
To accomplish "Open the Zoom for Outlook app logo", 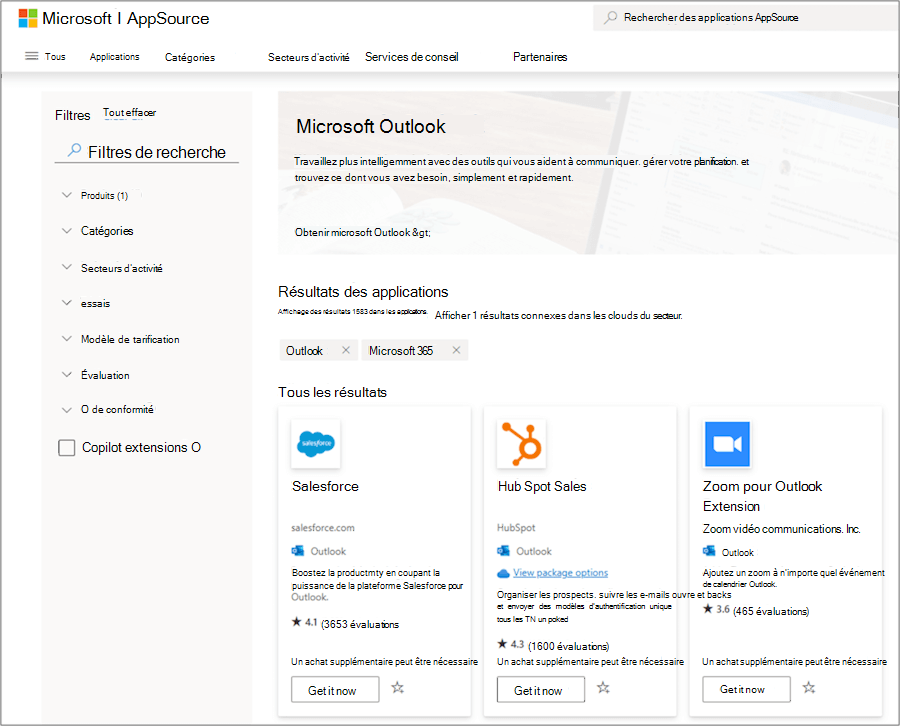I will point(727,444).
